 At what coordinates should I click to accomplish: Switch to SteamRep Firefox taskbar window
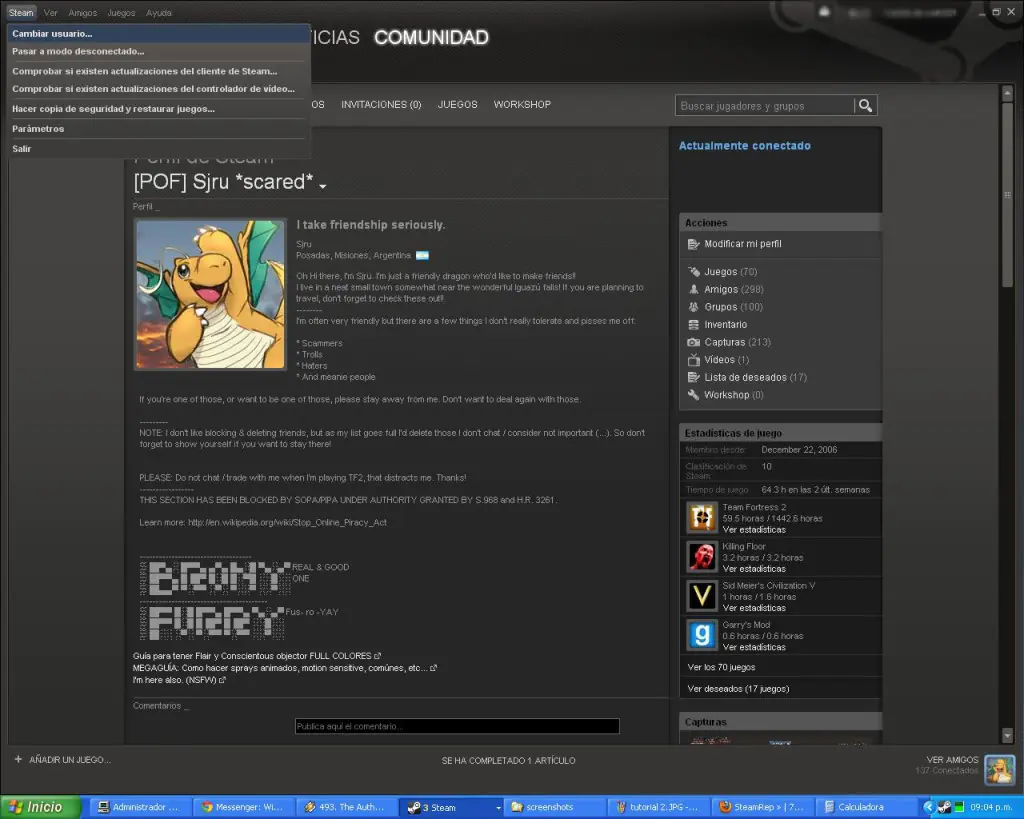click(x=761, y=807)
